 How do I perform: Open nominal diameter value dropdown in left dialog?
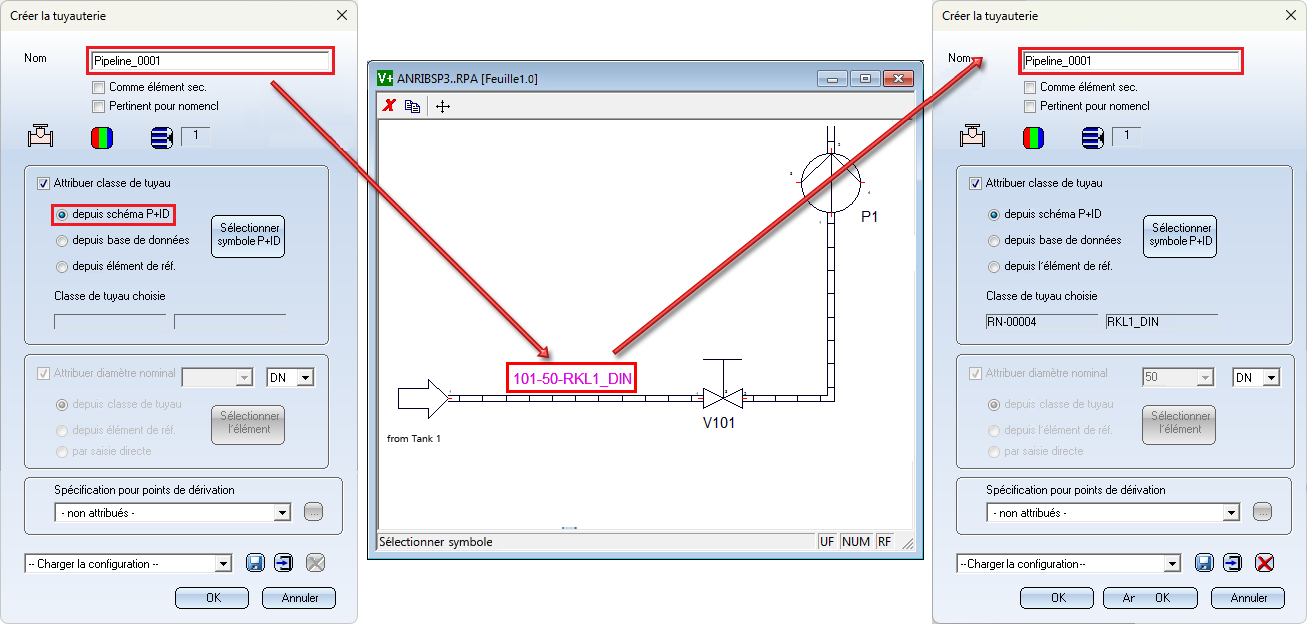(242, 377)
